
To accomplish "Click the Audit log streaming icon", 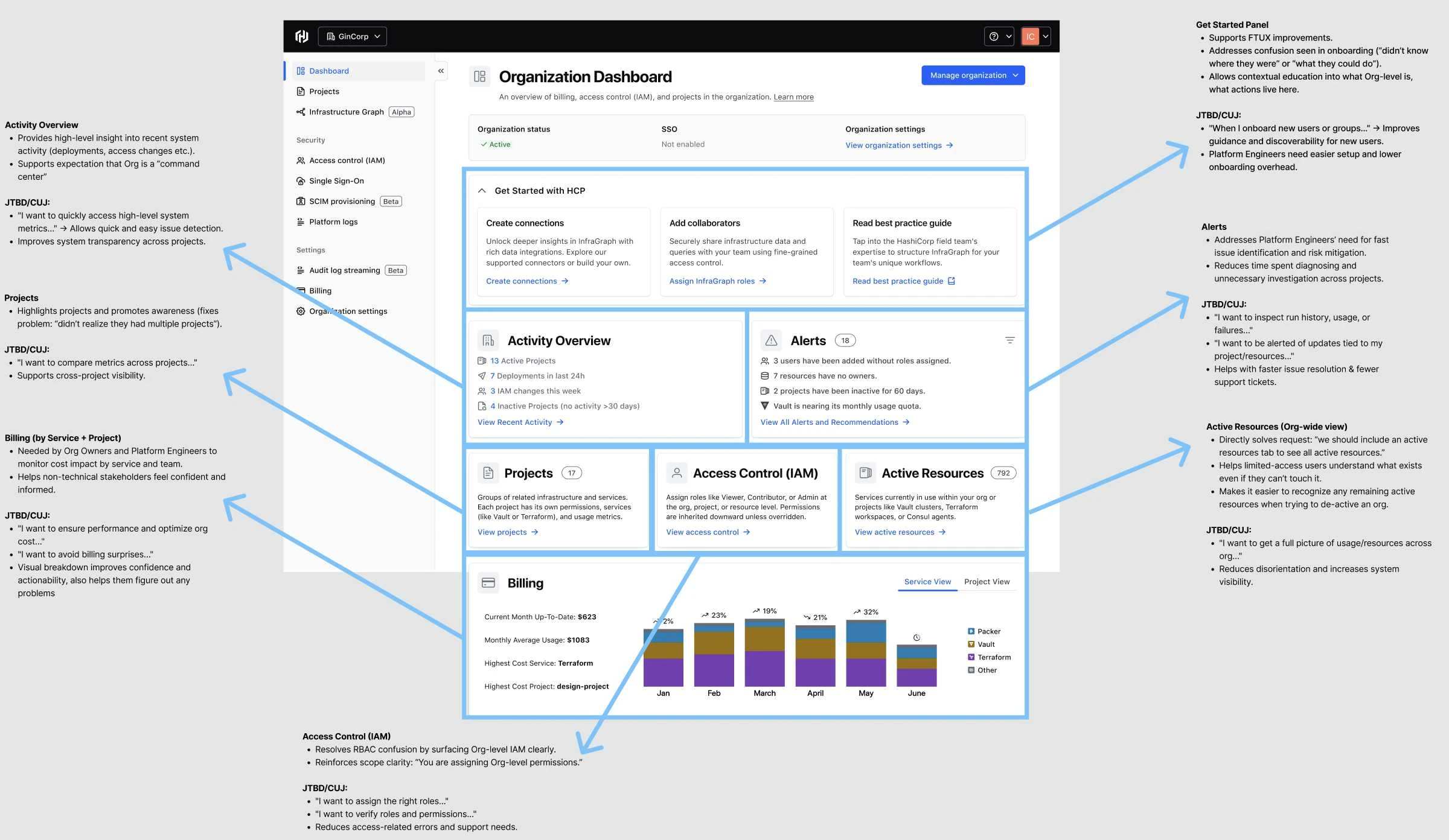I will 301,270.
